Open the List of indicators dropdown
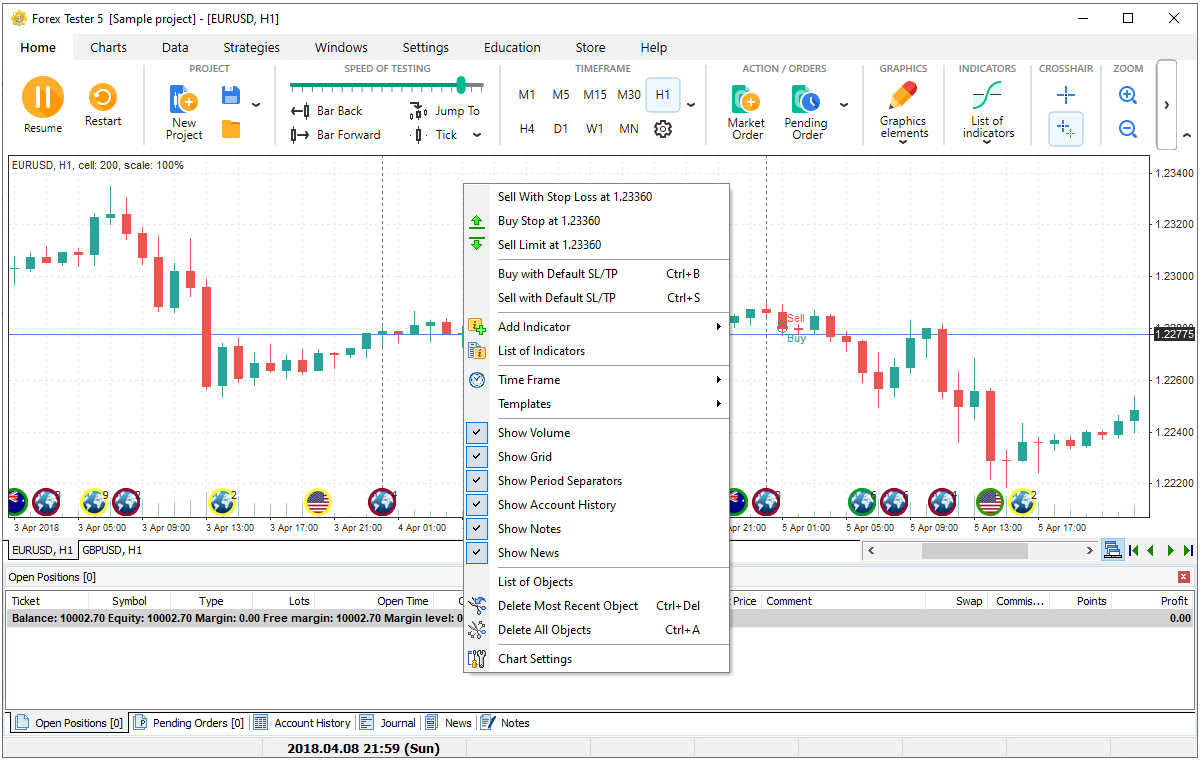The height and width of the screenshot is (761, 1201). [x=988, y=112]
